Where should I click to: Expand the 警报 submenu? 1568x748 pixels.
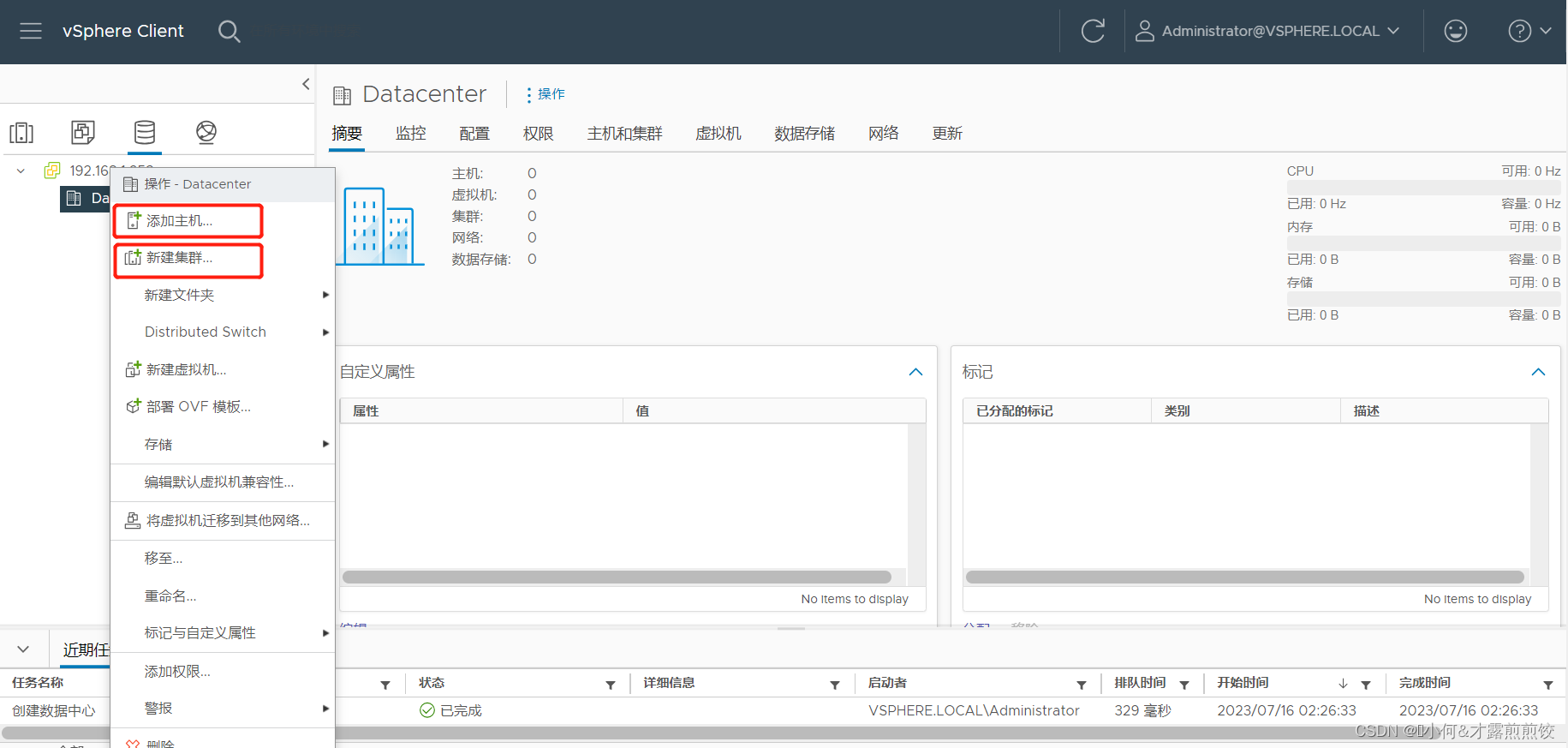pyautogui.click(x=223, y=709)
